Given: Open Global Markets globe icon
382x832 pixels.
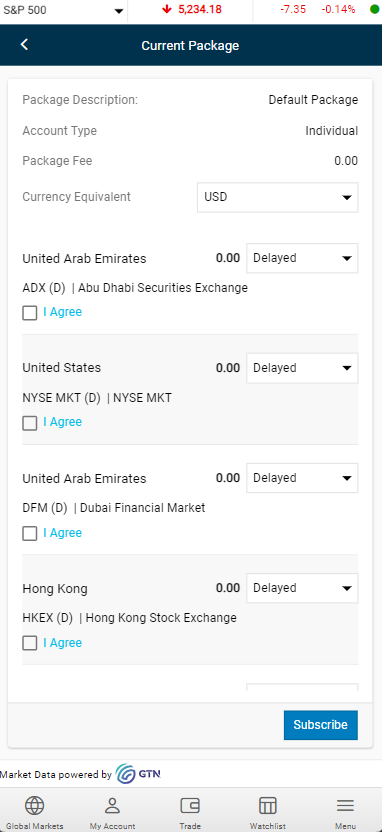Looking at the screenshot, I should 34,806.
